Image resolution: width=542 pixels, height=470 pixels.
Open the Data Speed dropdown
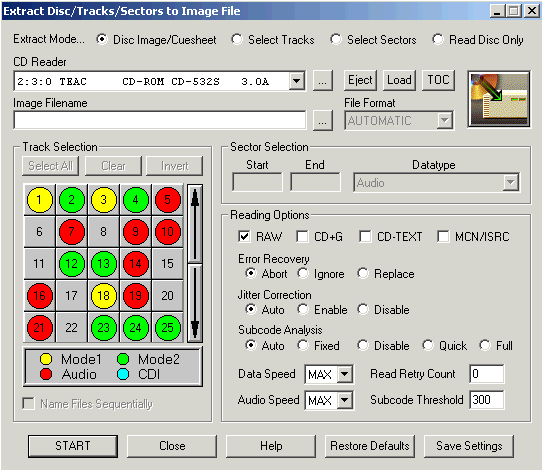click(345, 374)
